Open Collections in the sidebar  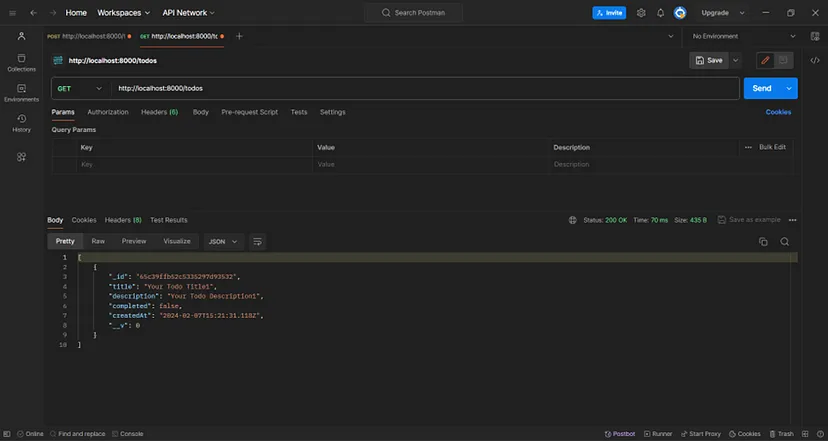pos(22,62)
